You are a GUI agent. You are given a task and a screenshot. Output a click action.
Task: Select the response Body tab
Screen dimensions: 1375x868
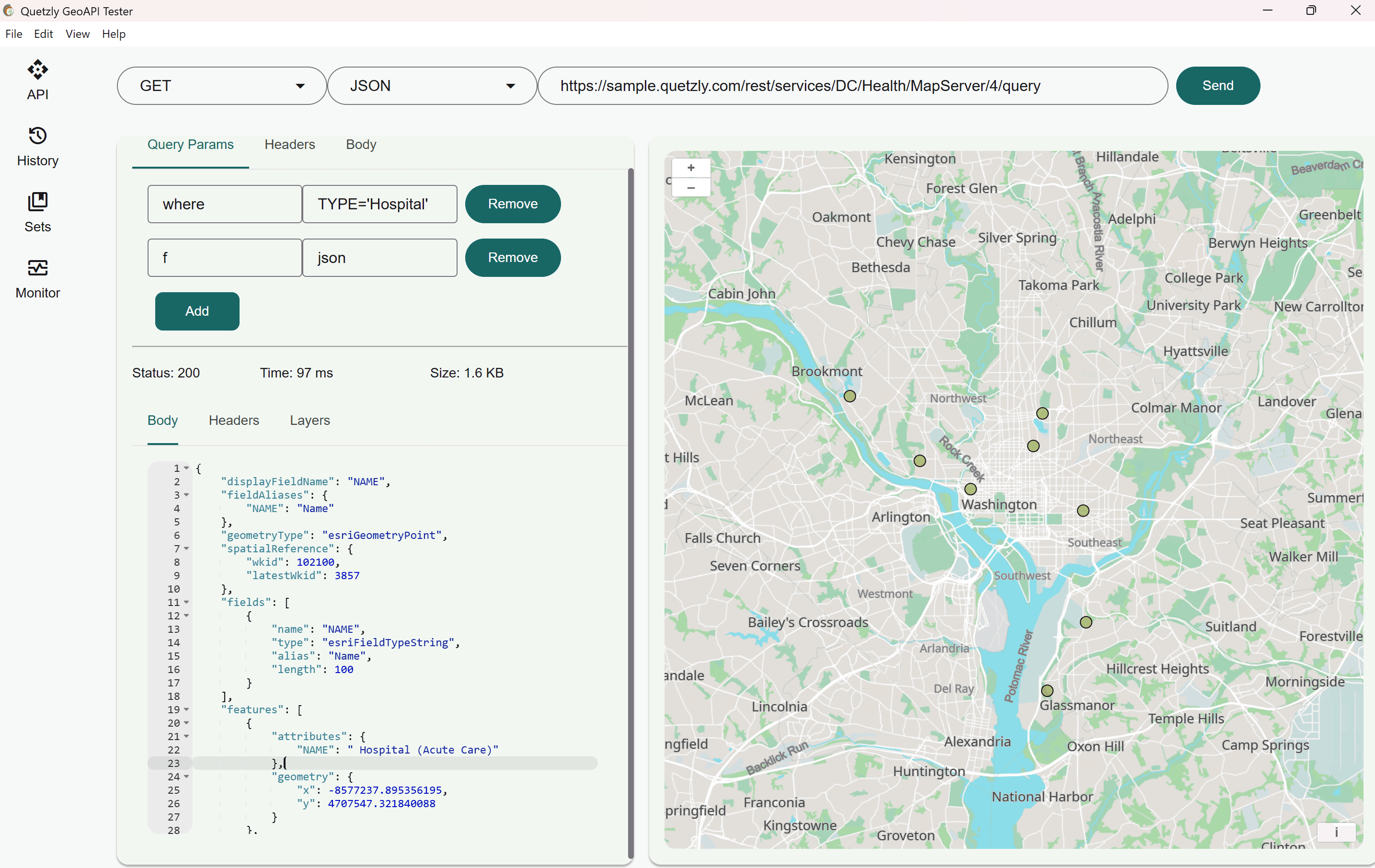pos(162,420)
